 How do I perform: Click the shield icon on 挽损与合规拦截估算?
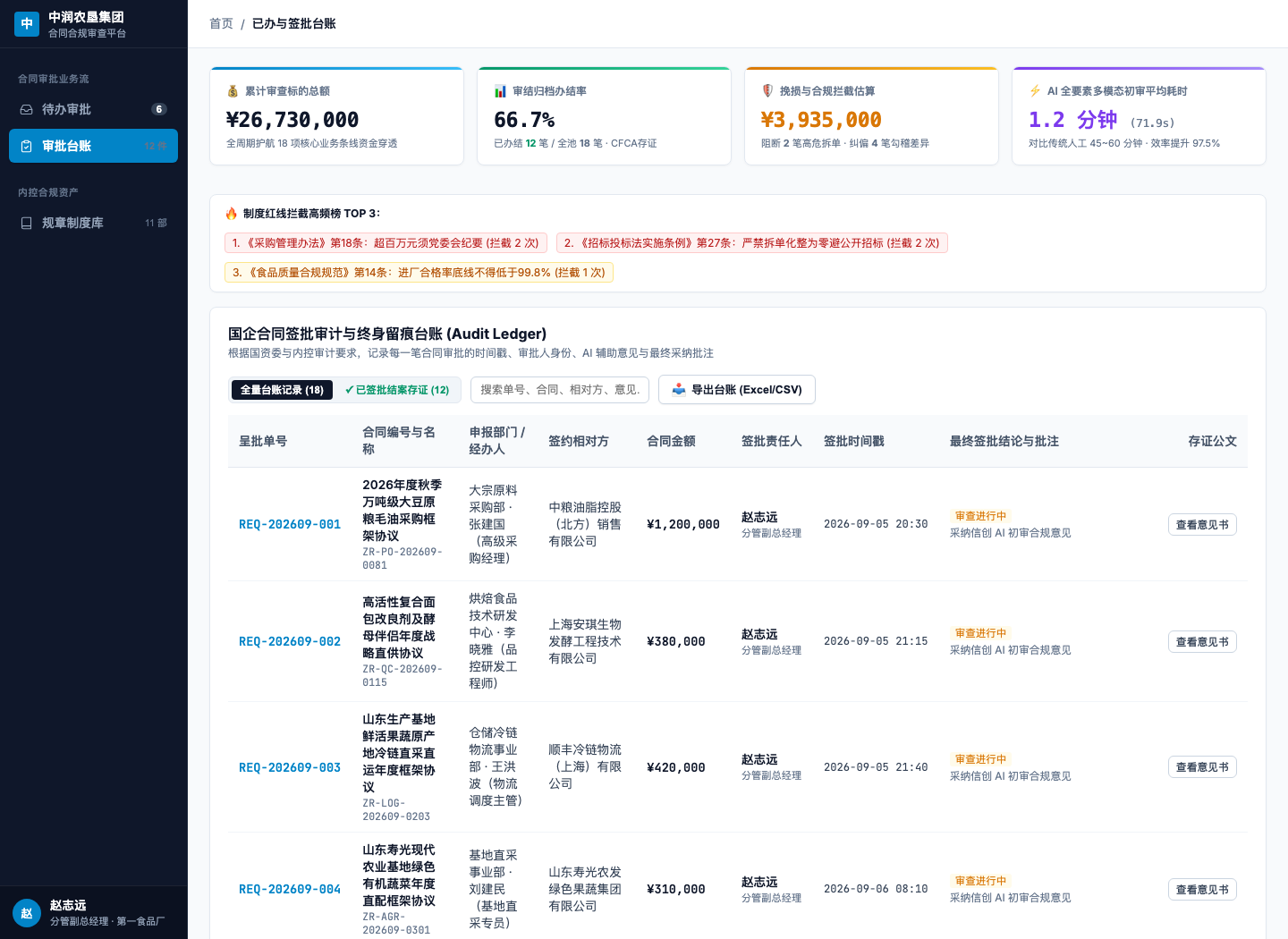(767, 91)
